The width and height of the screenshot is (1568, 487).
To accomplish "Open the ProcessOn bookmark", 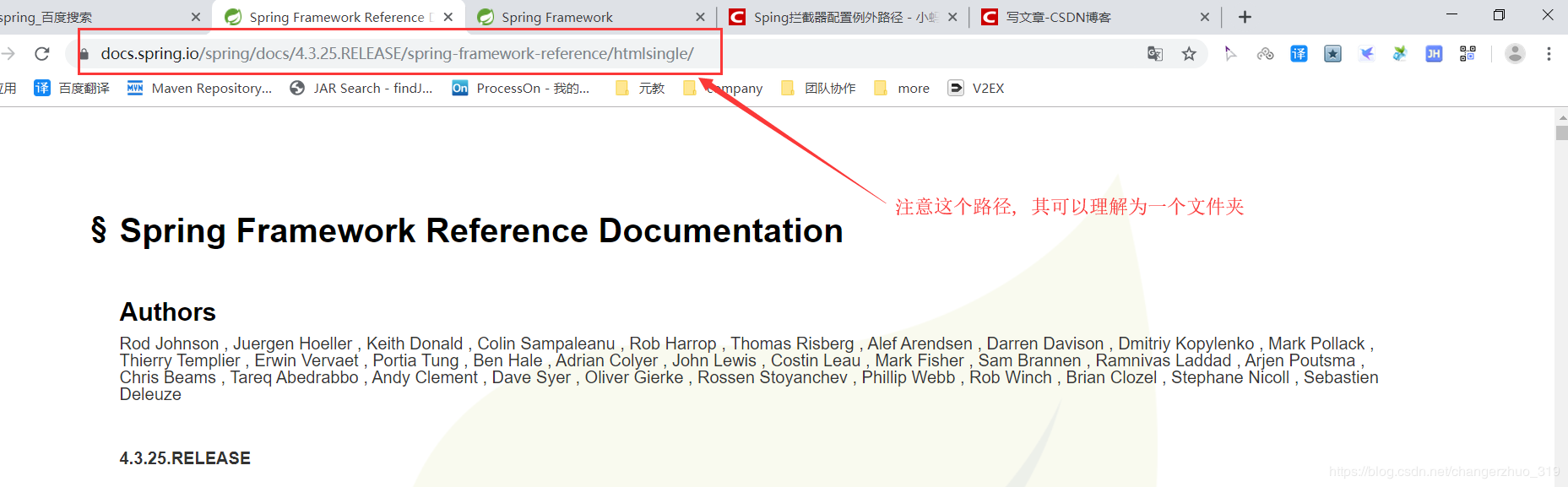I will (521, 88).
